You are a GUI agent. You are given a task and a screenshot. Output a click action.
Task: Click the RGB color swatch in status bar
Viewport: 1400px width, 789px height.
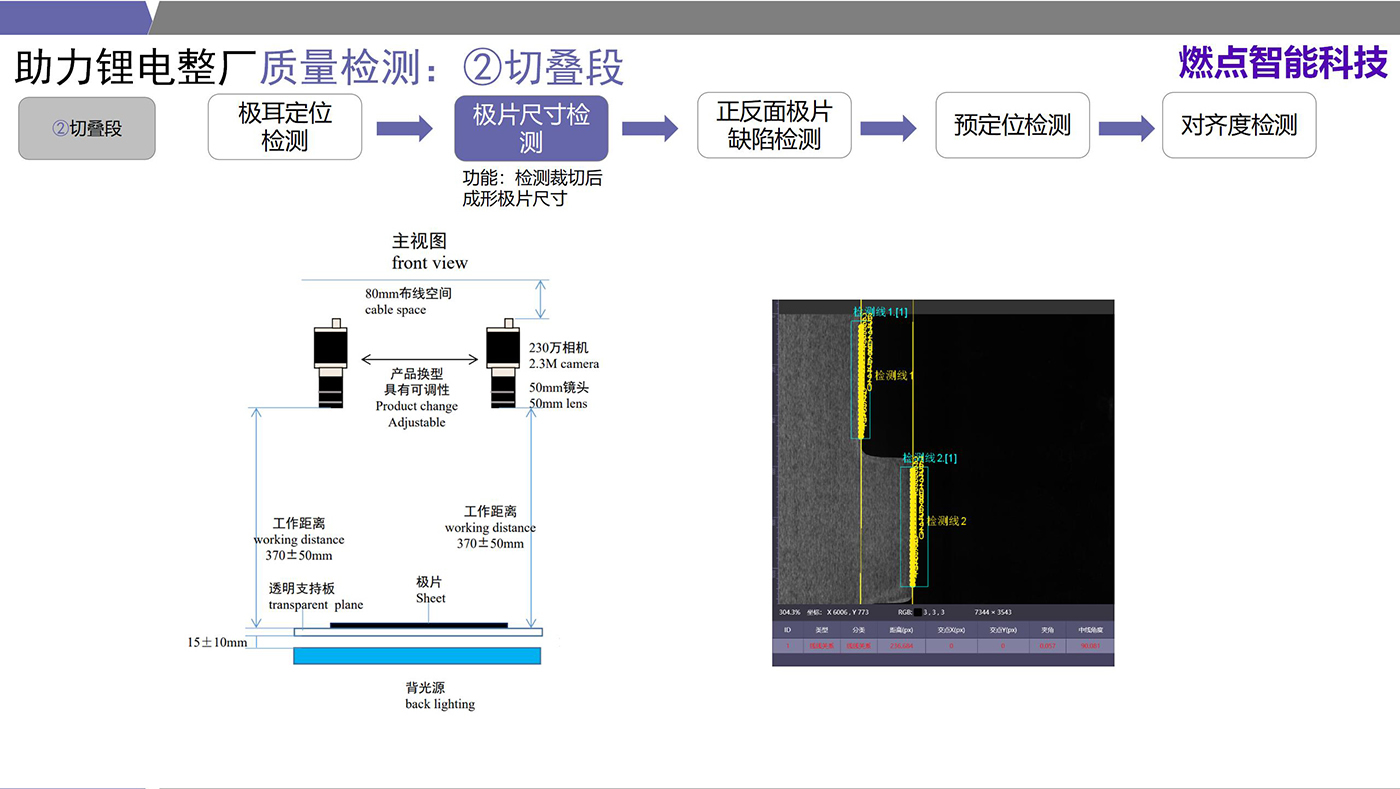pyautogui.click(x=916, y=612)
